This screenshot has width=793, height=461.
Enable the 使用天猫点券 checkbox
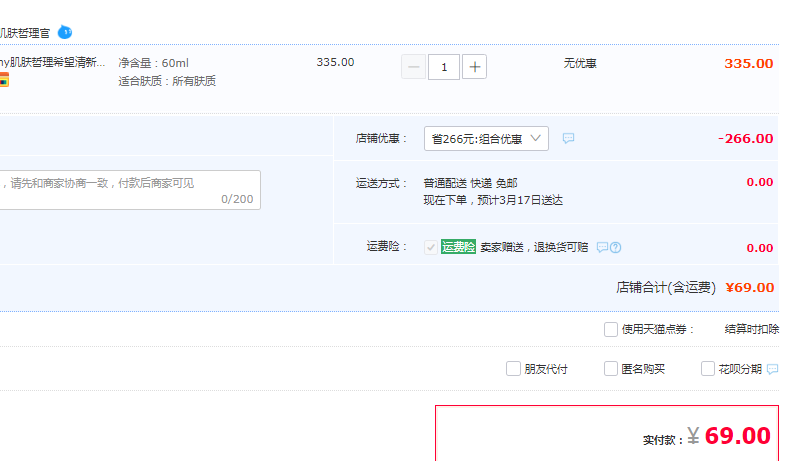tap(610, 330)
